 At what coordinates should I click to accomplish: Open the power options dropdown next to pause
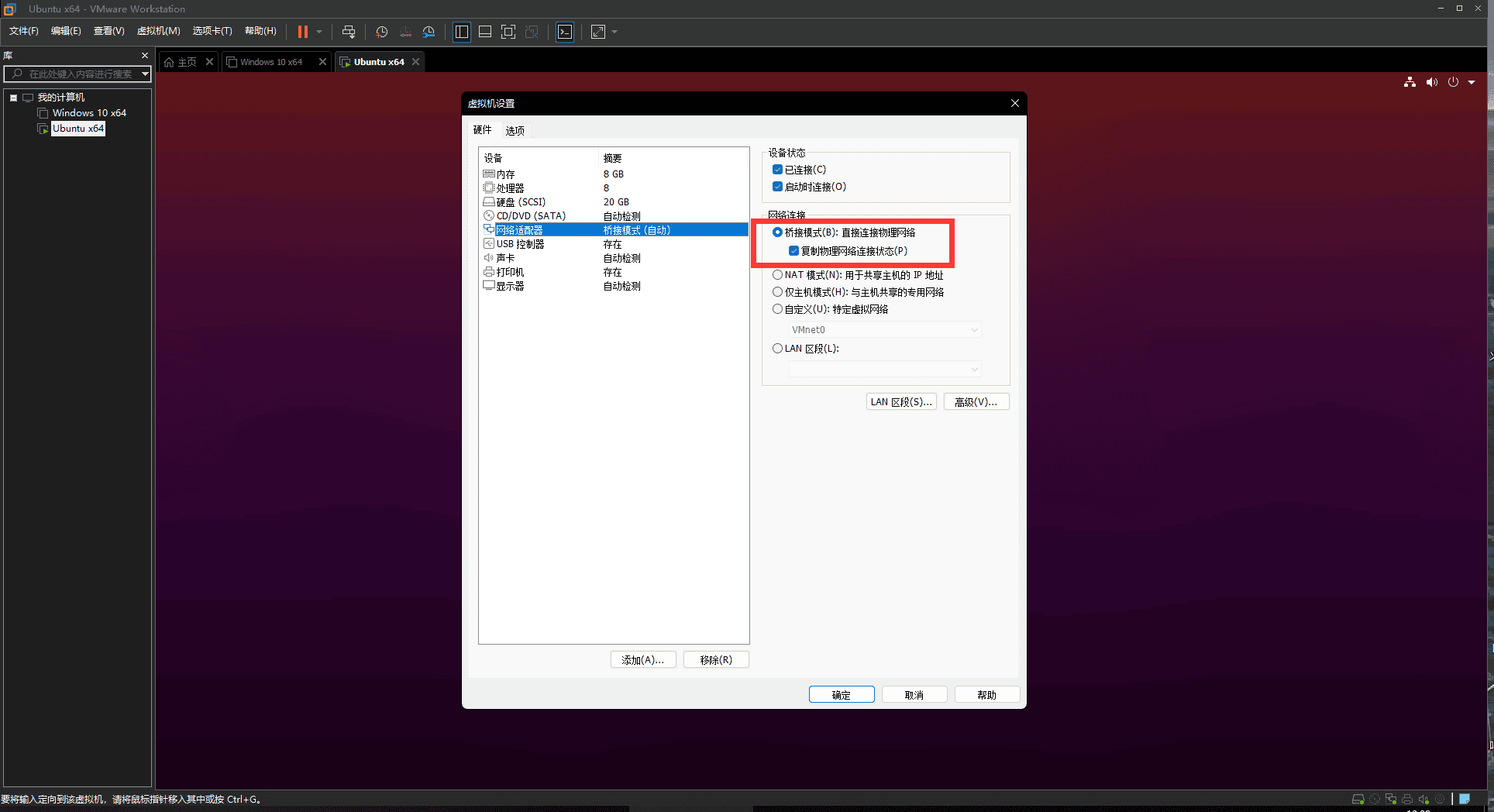319,32
